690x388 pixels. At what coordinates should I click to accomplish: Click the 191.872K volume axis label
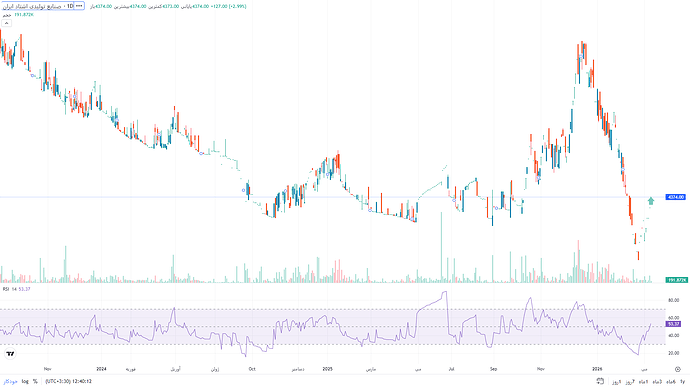point(676,280)
